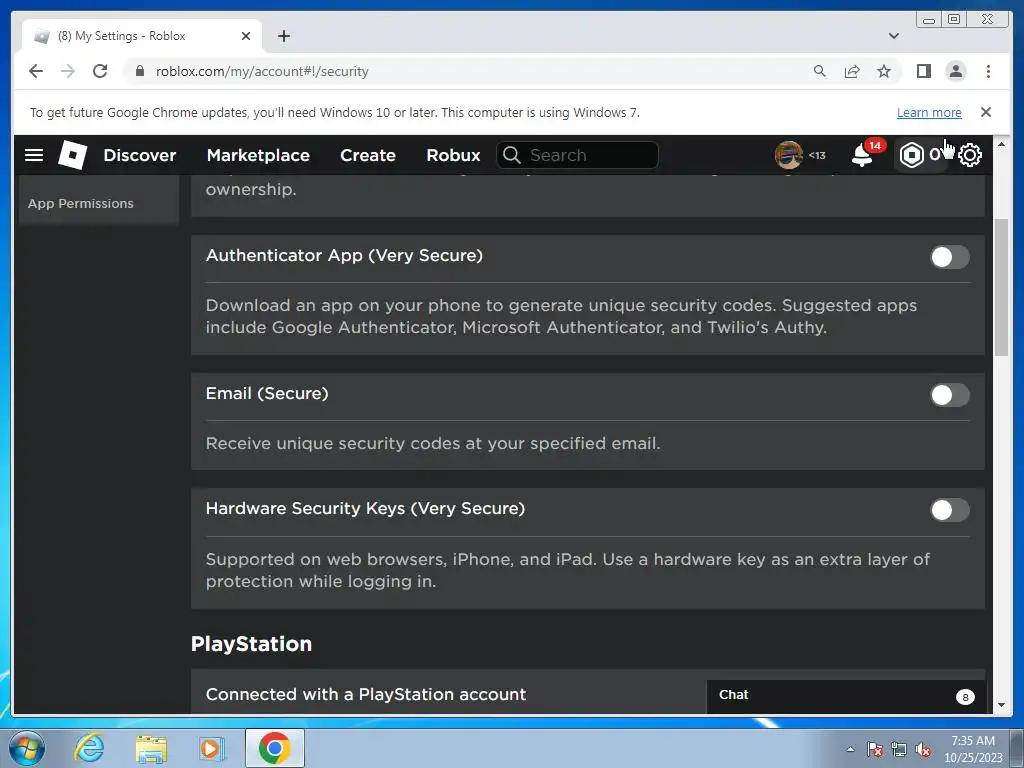This screenshot has height=768, width=1024.
Task: Show hidden tray icons arrow
Action: 850,750
